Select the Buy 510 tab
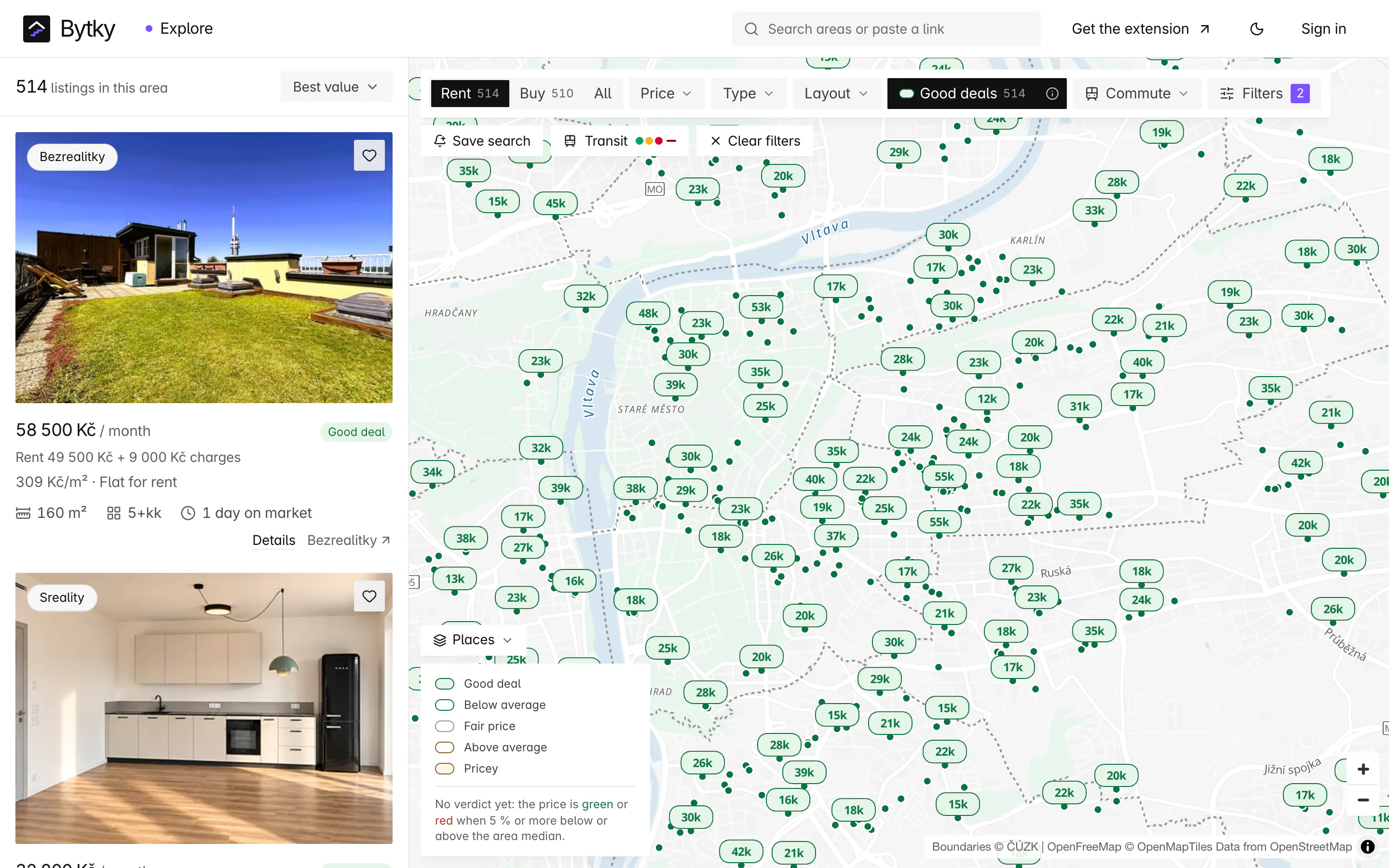 [546, 94]
